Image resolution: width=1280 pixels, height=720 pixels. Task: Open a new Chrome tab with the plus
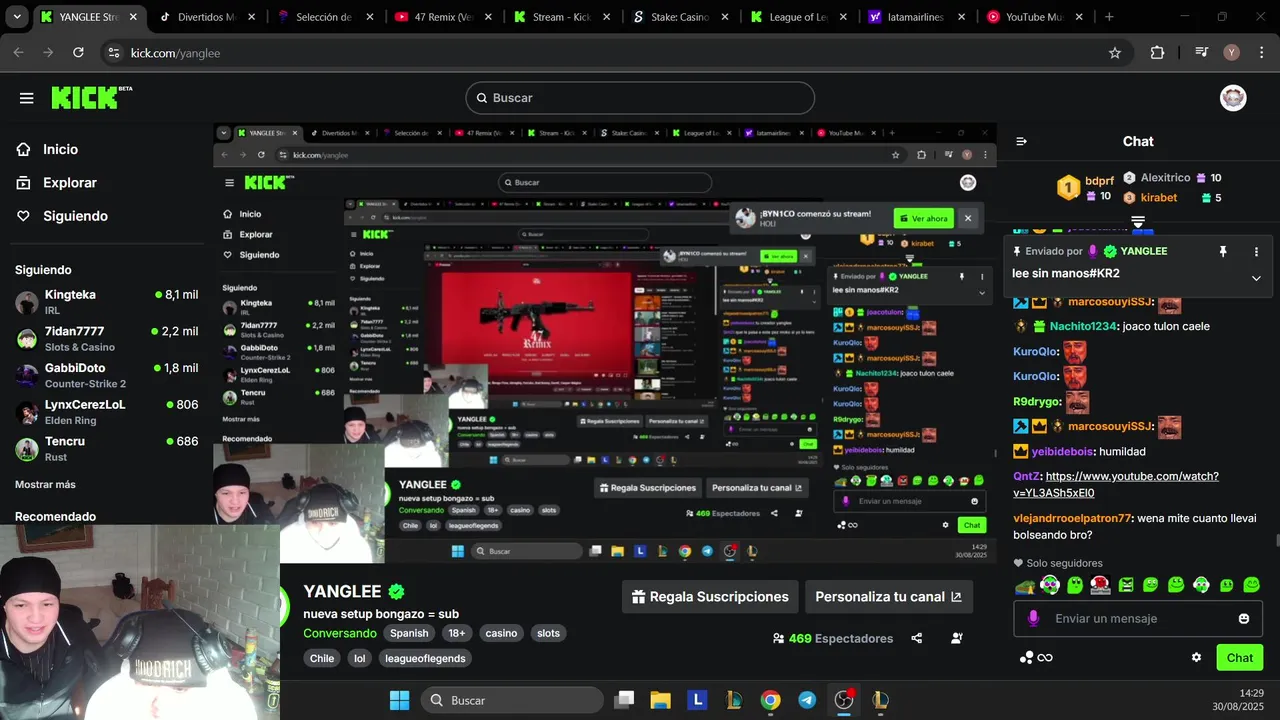[x=1109, y=17]
